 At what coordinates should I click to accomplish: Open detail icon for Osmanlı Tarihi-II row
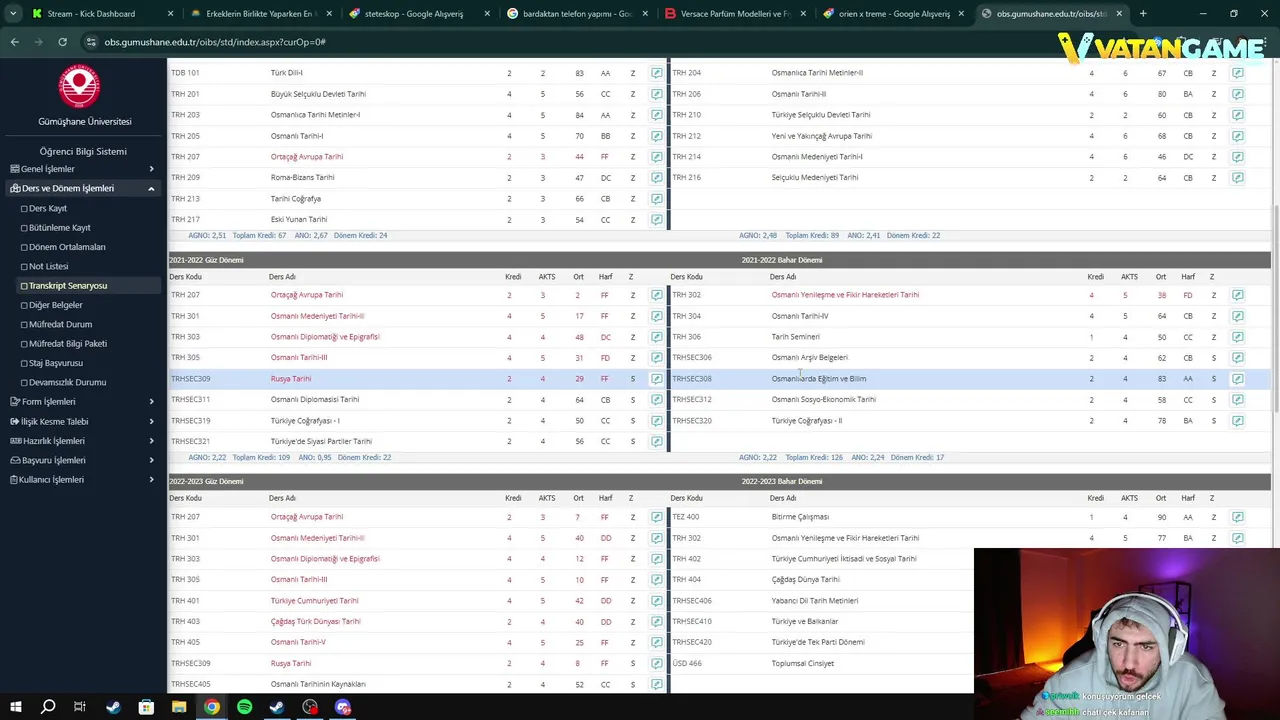[1237, 94]
